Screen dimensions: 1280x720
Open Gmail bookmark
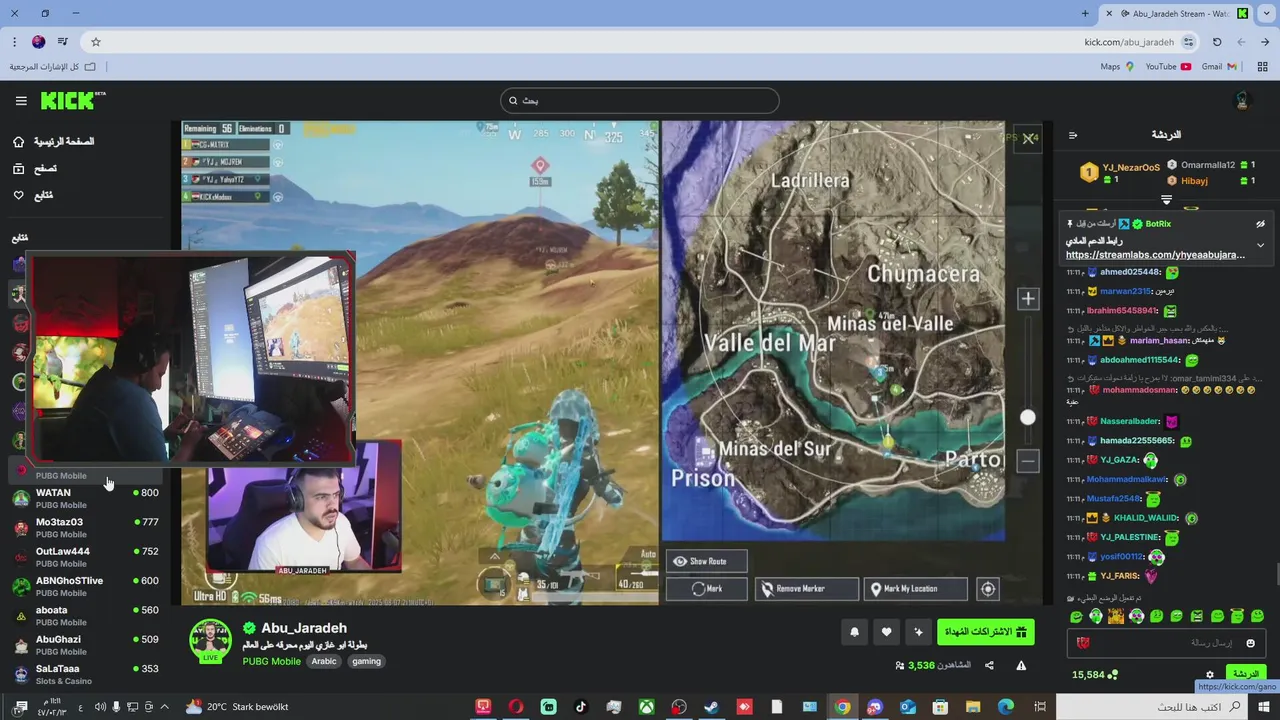point(1219,67)
